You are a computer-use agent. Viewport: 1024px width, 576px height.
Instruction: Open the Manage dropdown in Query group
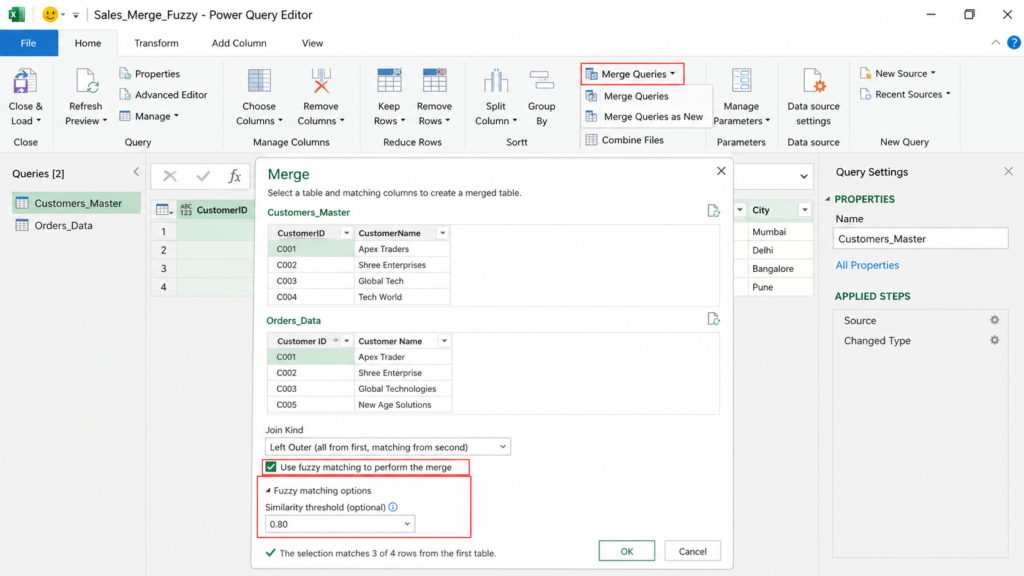coord(150,116)
